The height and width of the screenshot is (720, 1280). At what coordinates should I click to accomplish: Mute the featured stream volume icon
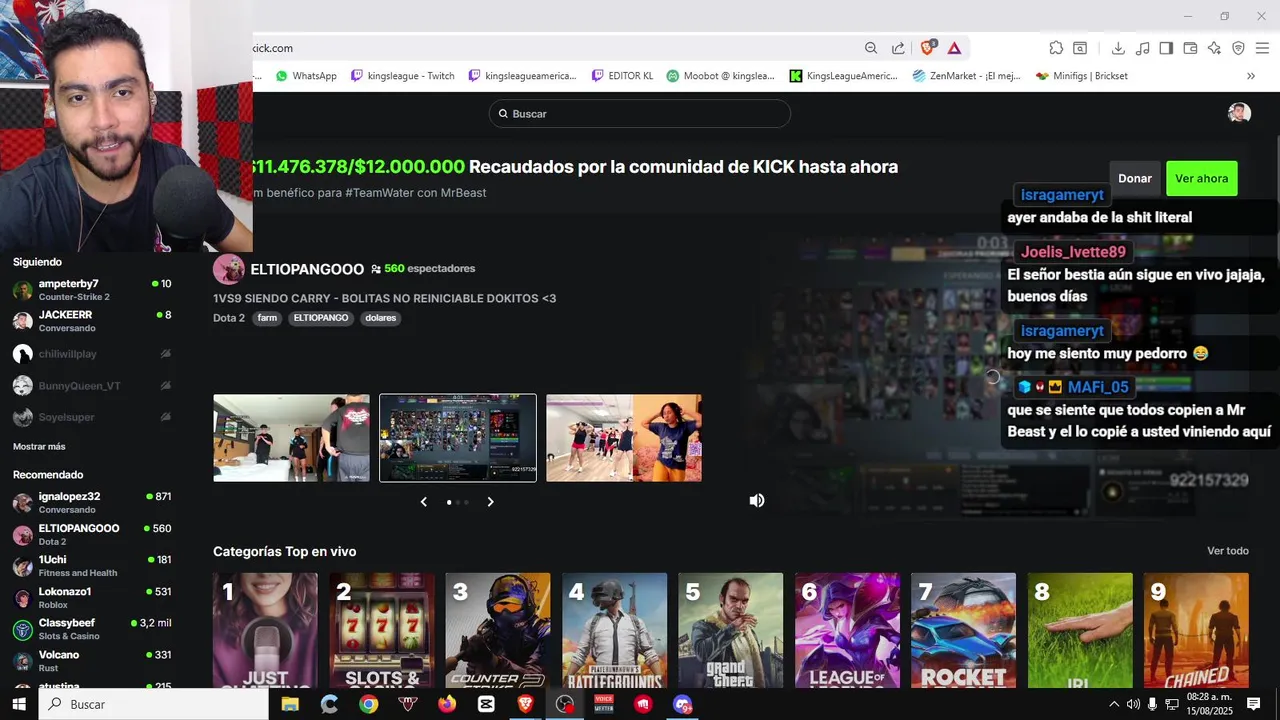[757, 500]
